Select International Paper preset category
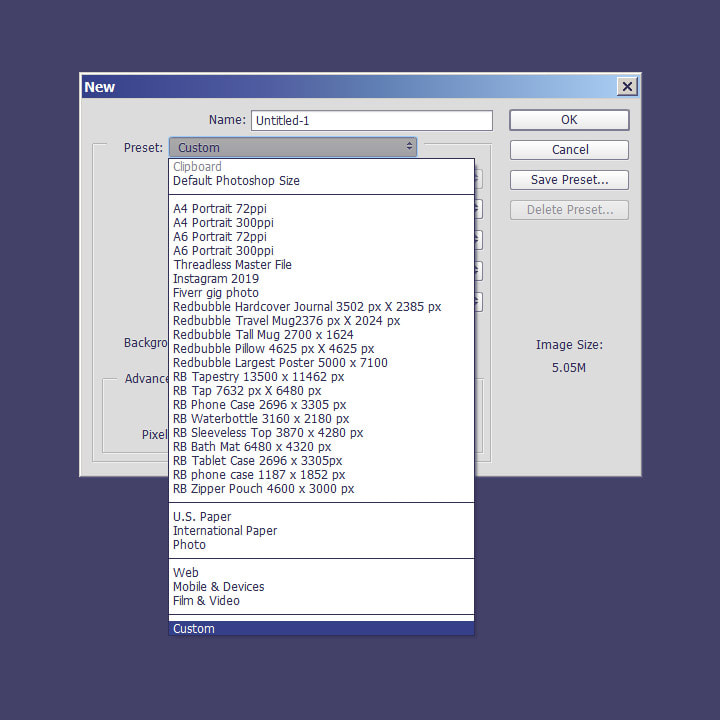Image resolution: width=720 pixels, height=720 pixels. pyautogui.click(x=321, y=531)
